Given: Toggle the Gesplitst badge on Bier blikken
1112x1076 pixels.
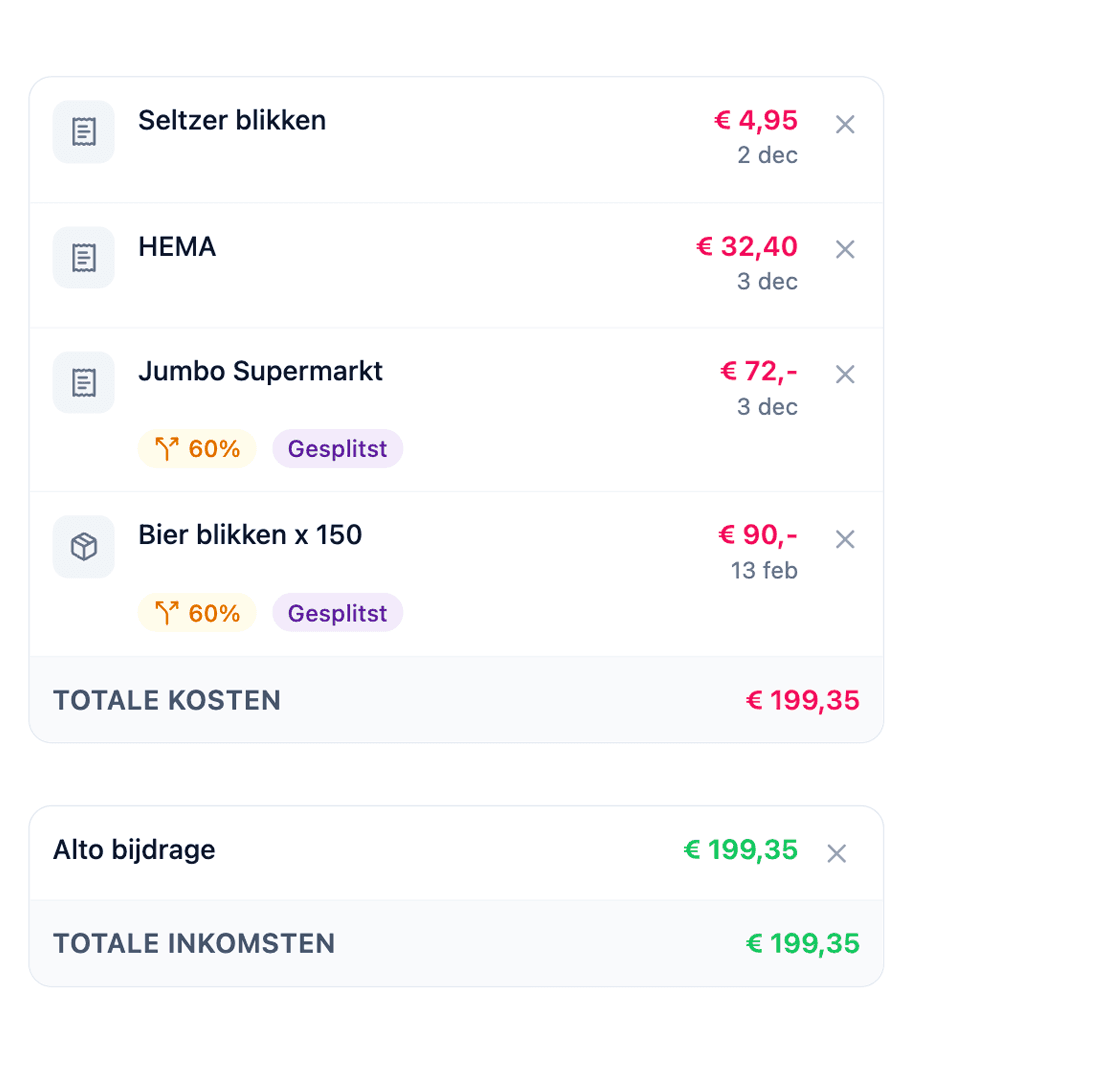Looking at the screenshot, I should pyautogui.click(x=337, y=612).
